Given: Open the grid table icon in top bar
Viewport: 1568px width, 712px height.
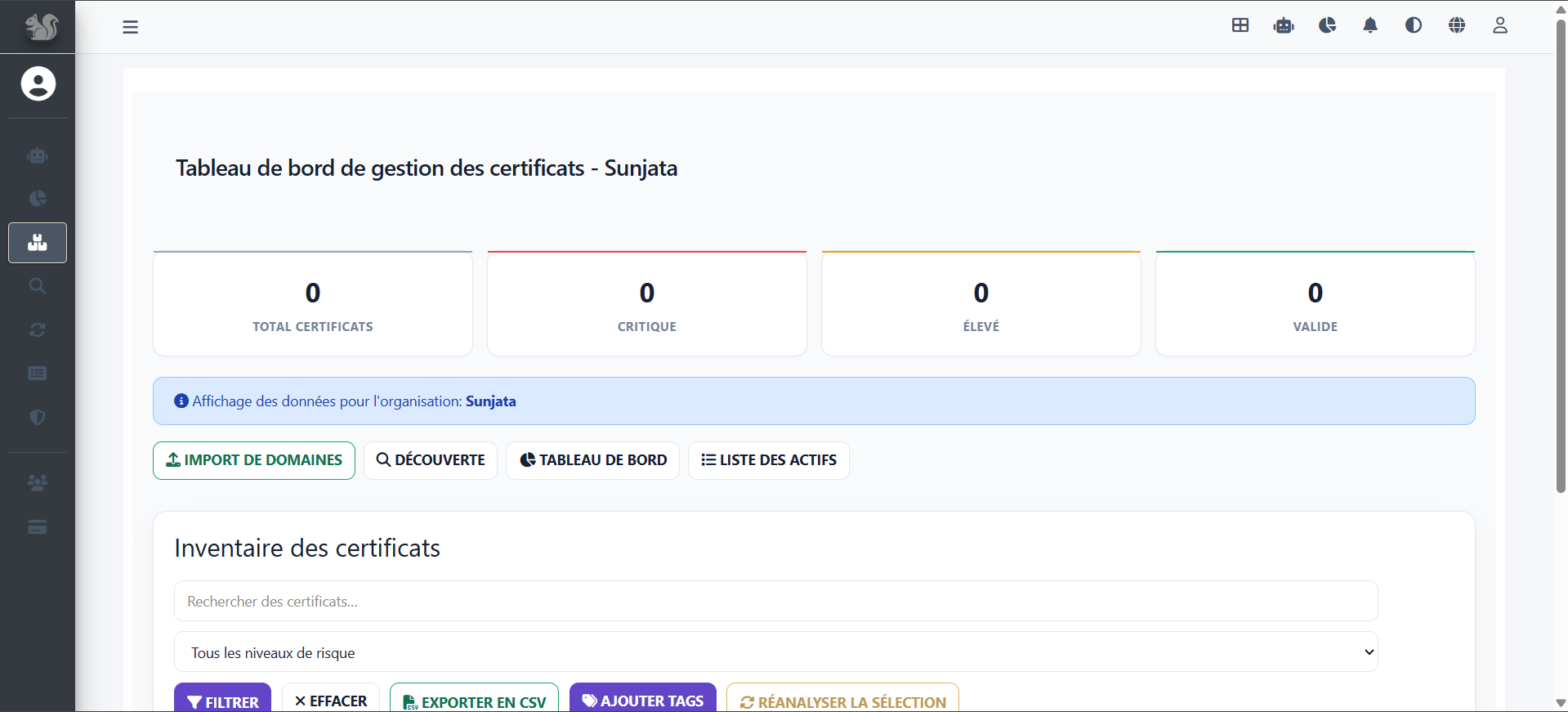Looking at the screenshot, I should point(1240,25).
